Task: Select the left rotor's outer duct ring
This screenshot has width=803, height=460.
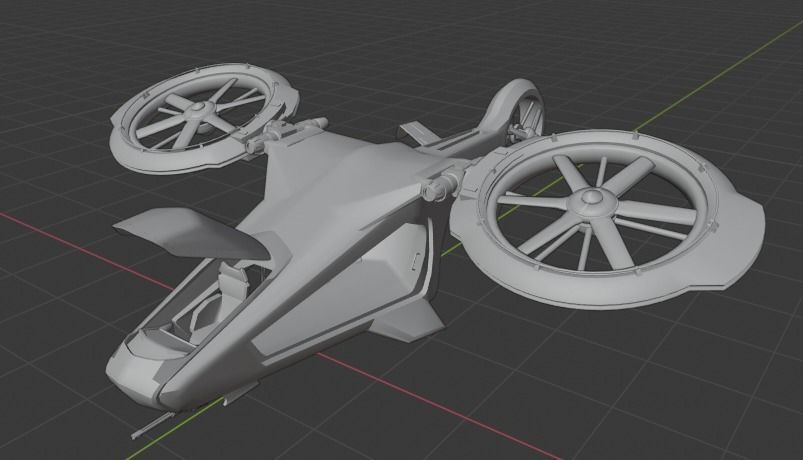Action: (x=203, y=119)
